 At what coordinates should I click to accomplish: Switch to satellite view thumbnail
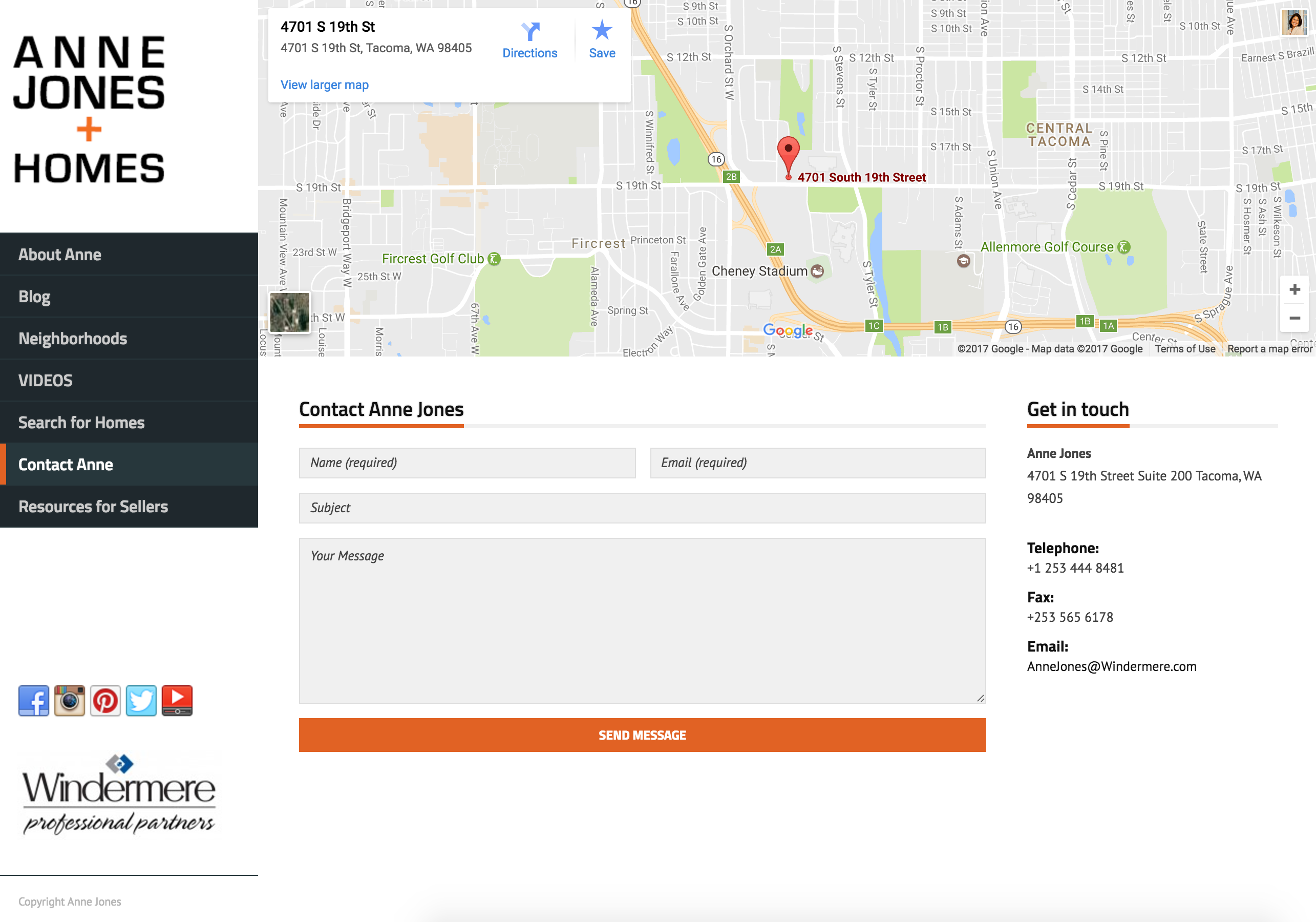290,312
